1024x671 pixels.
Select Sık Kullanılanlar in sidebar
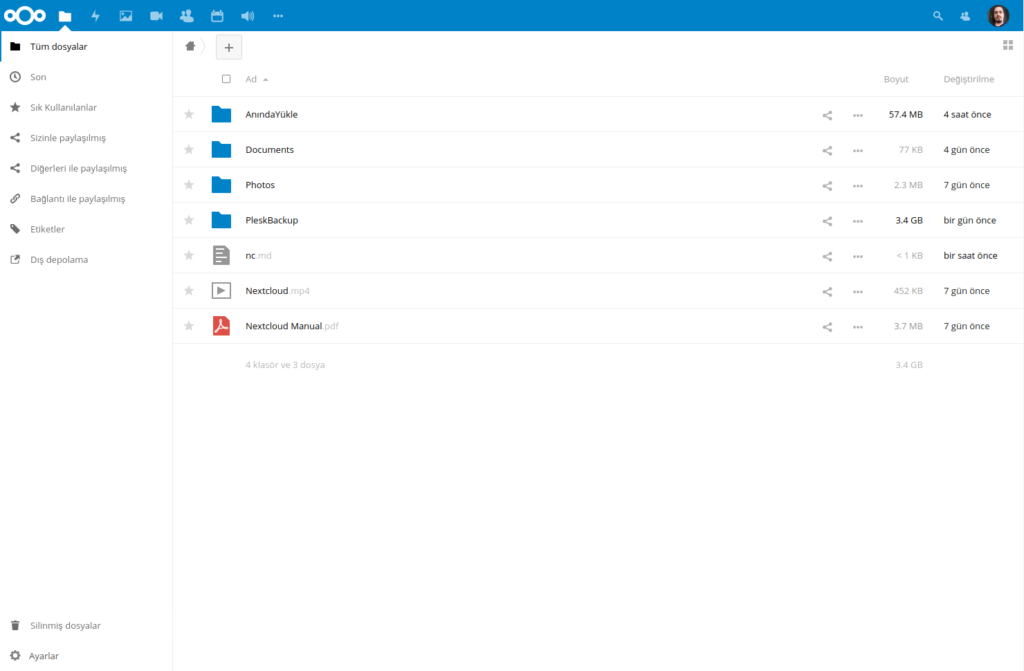point(63,107)
